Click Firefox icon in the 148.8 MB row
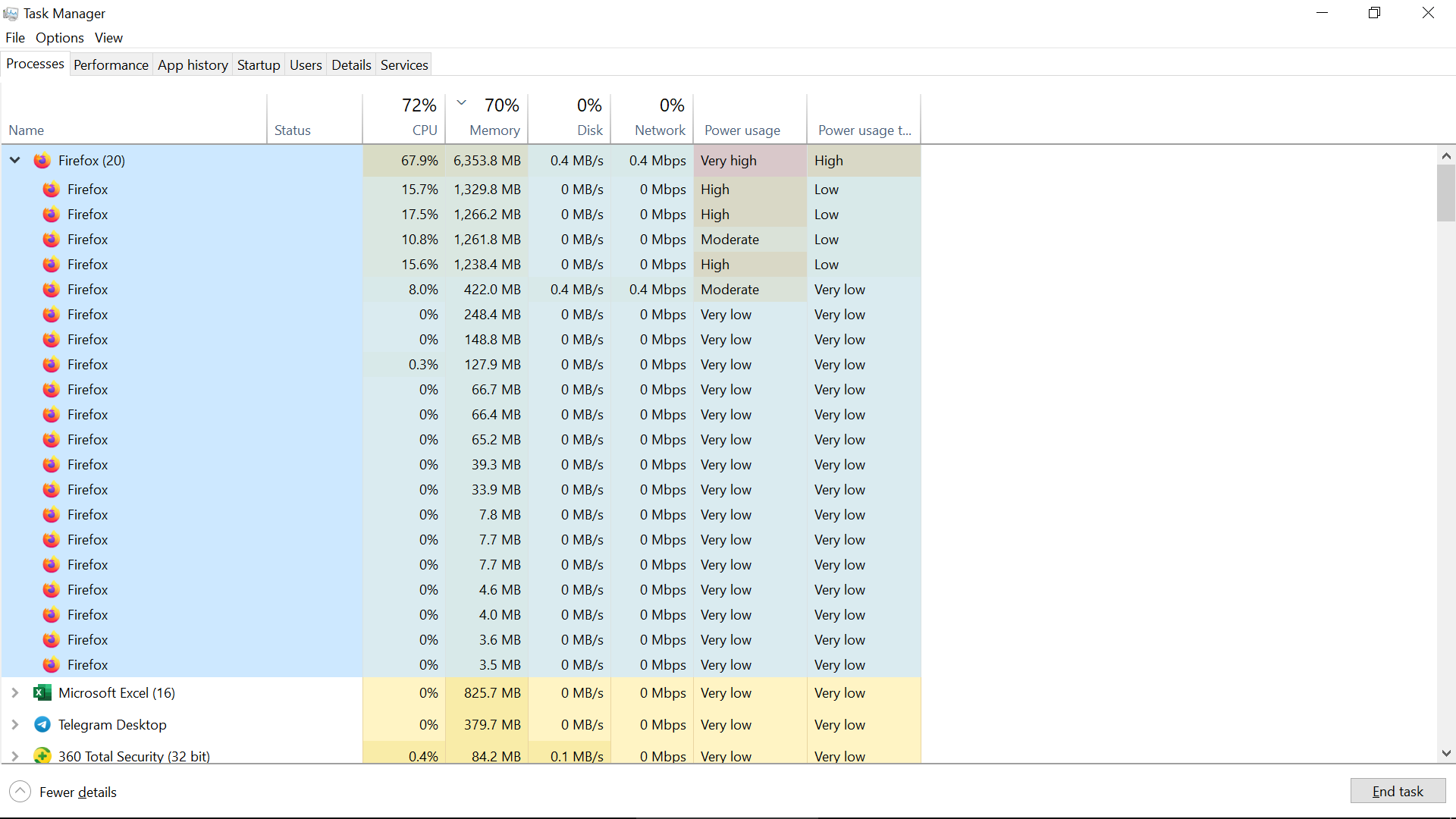This screenshot has width=1456, height=819. [51, 340]
